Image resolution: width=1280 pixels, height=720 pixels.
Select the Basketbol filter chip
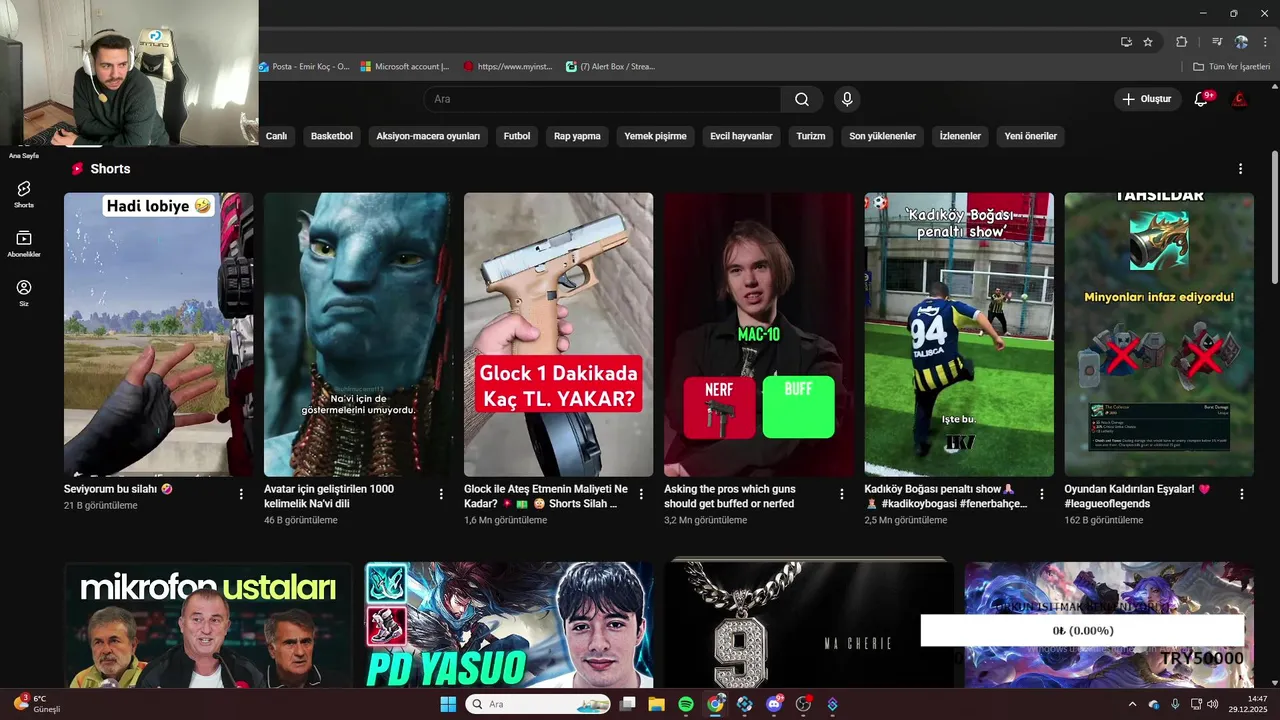331,136
